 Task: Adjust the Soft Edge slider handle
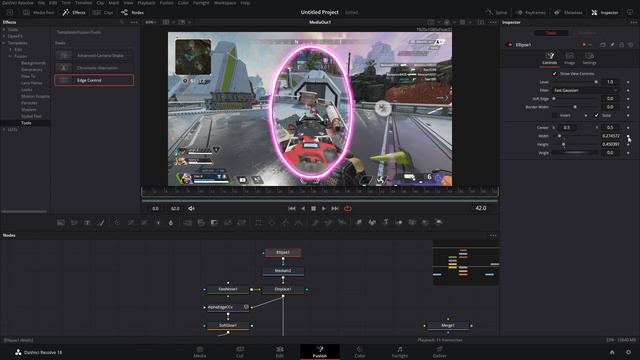[554, 99]
